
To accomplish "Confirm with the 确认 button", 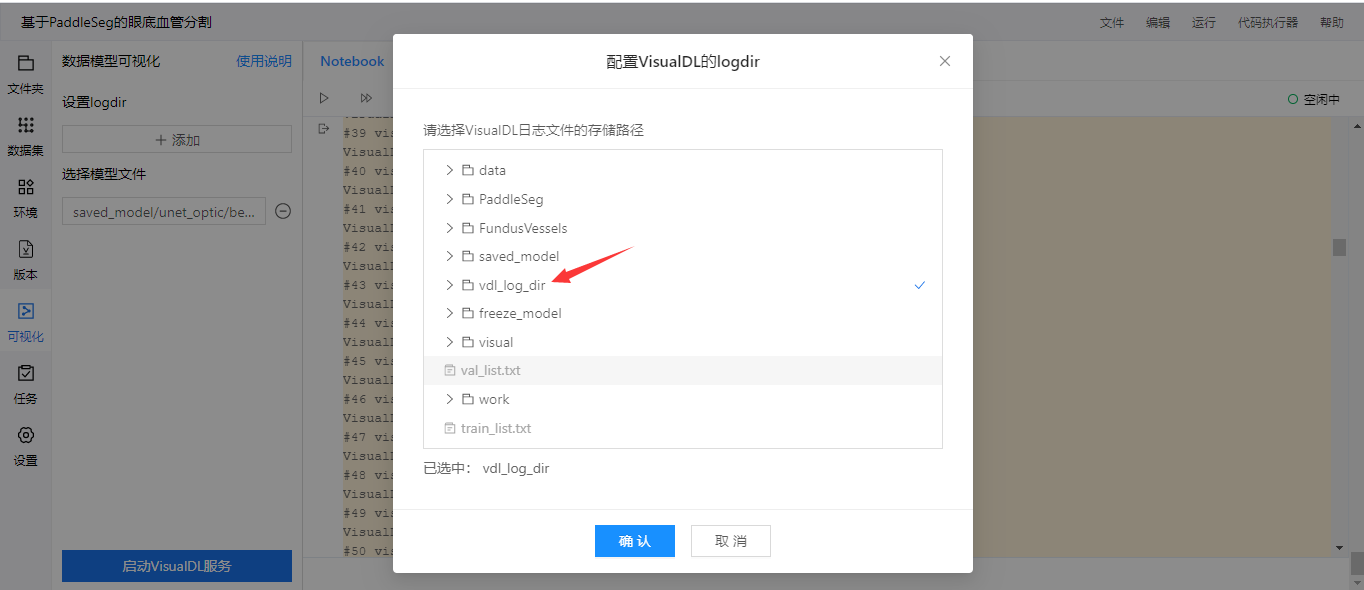I will [x=635, y=541].
